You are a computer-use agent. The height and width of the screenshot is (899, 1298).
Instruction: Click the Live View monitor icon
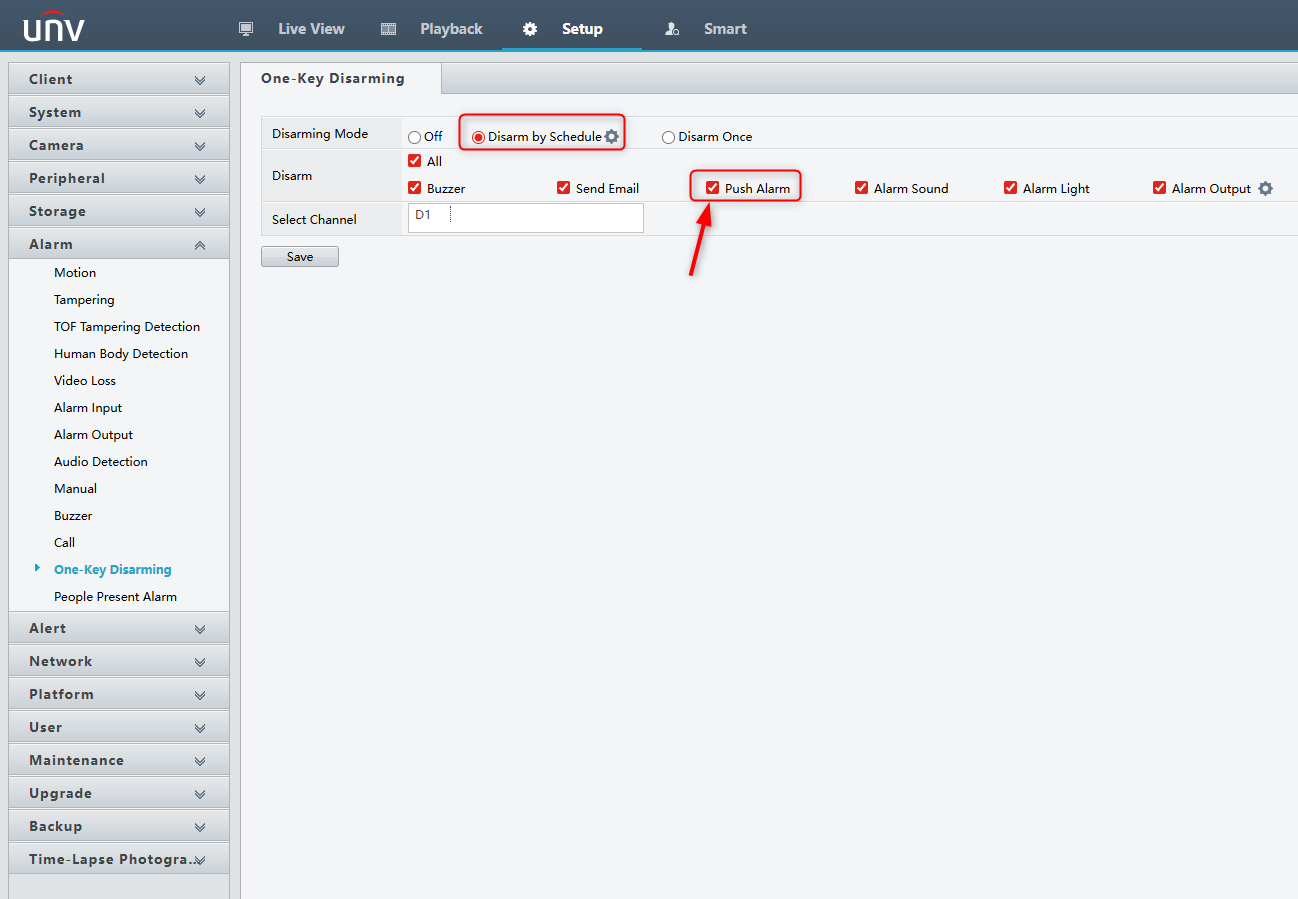246,29
